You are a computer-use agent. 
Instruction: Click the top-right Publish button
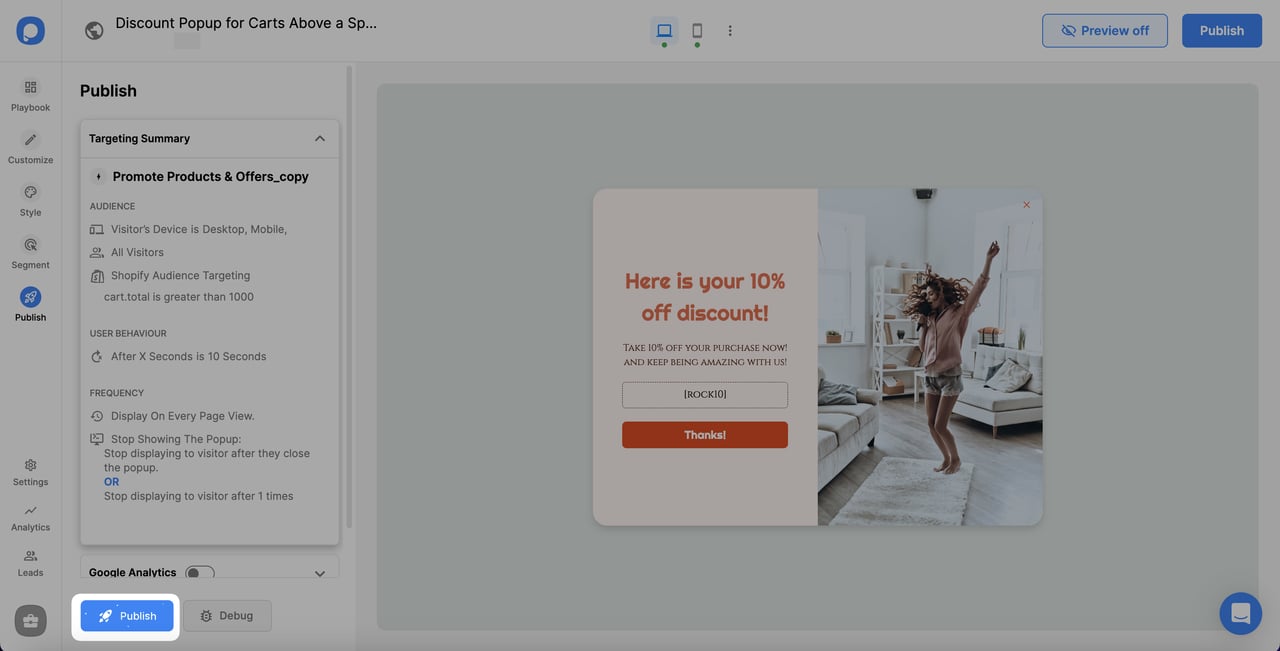(x=1222, y=30)
